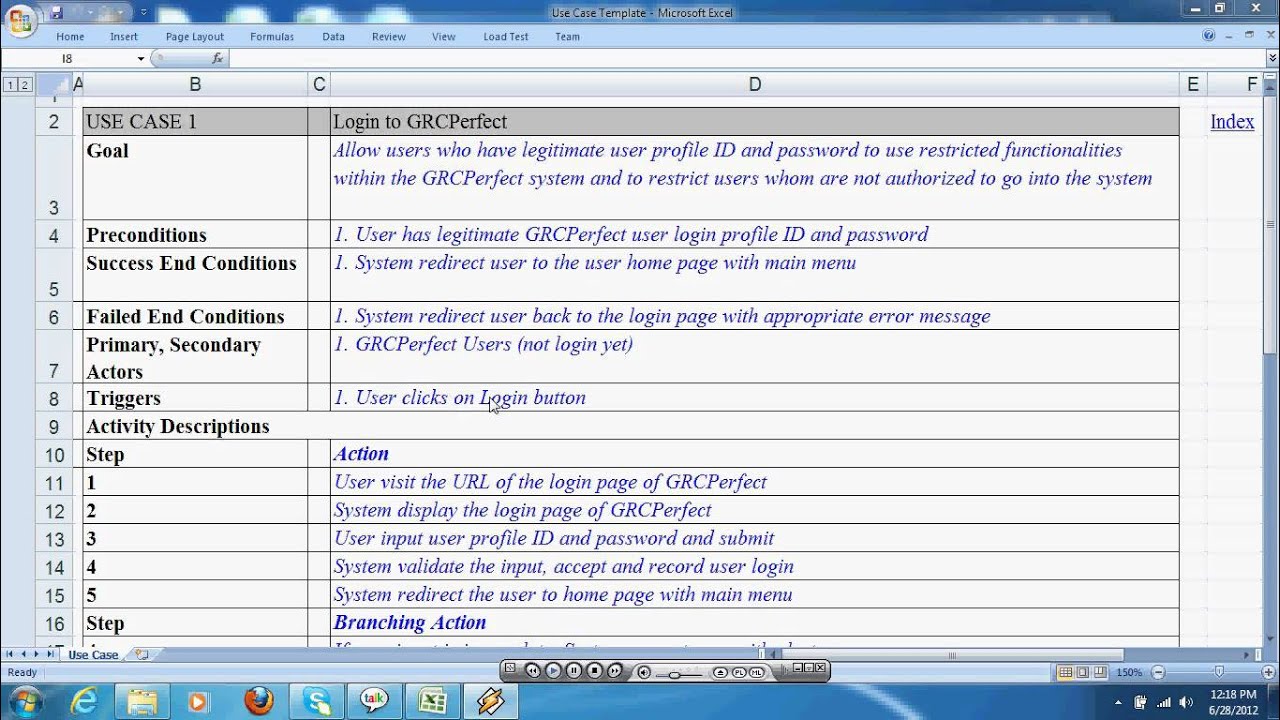Switch to the Formulas tab
Screen dimensions: 1280x720
(272, 37)
